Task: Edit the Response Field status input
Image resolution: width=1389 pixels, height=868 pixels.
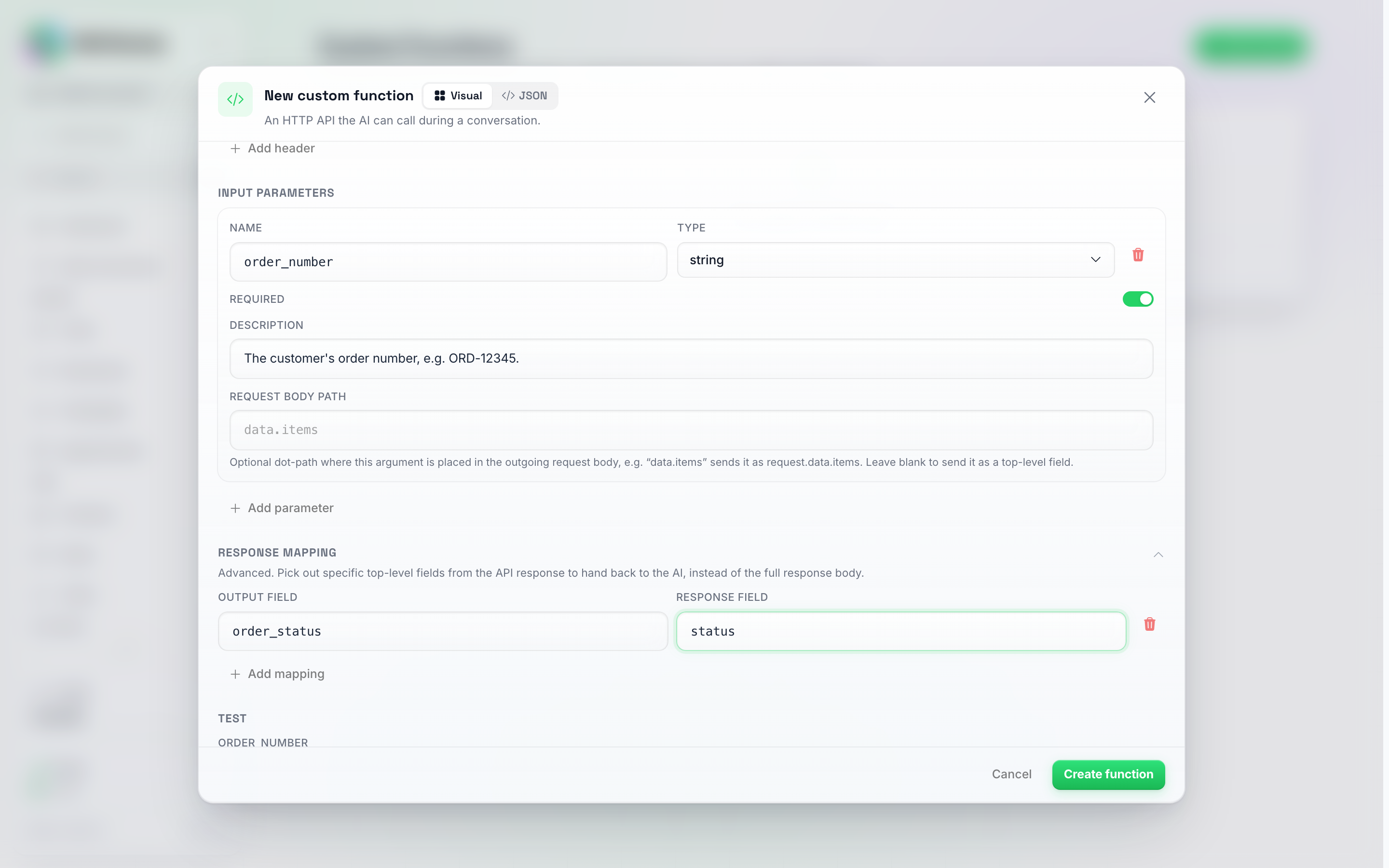Action: 901,632
